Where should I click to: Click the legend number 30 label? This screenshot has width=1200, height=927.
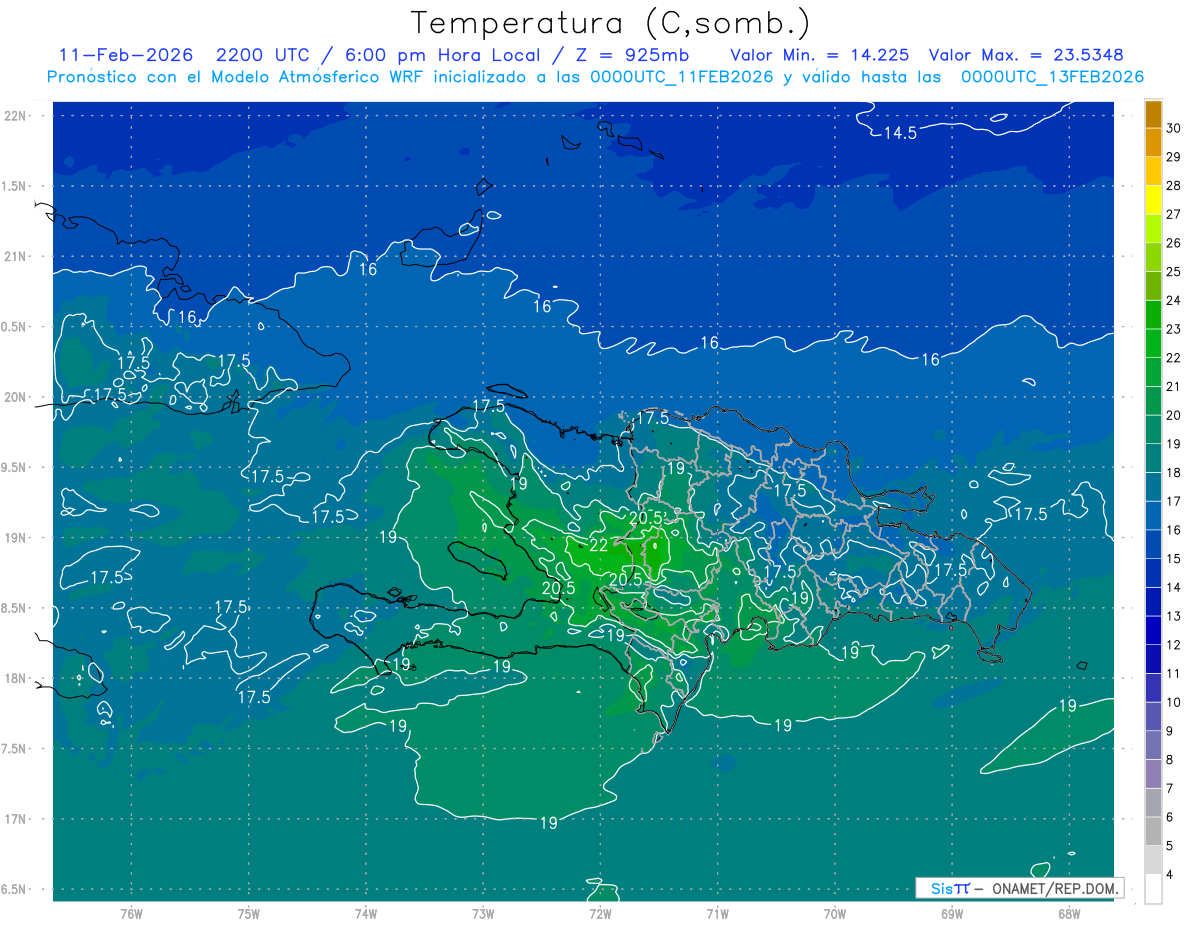click(x=1174, y=128)
